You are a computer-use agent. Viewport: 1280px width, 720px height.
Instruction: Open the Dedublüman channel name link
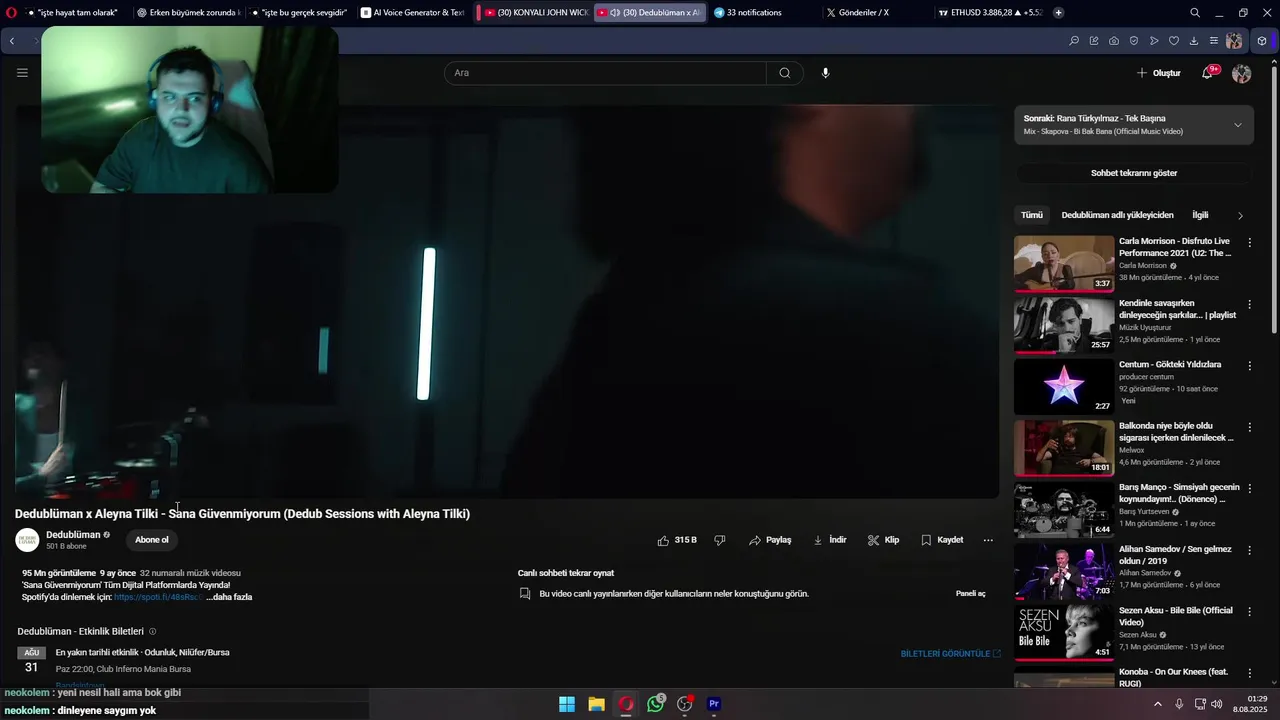coord(73,535)
